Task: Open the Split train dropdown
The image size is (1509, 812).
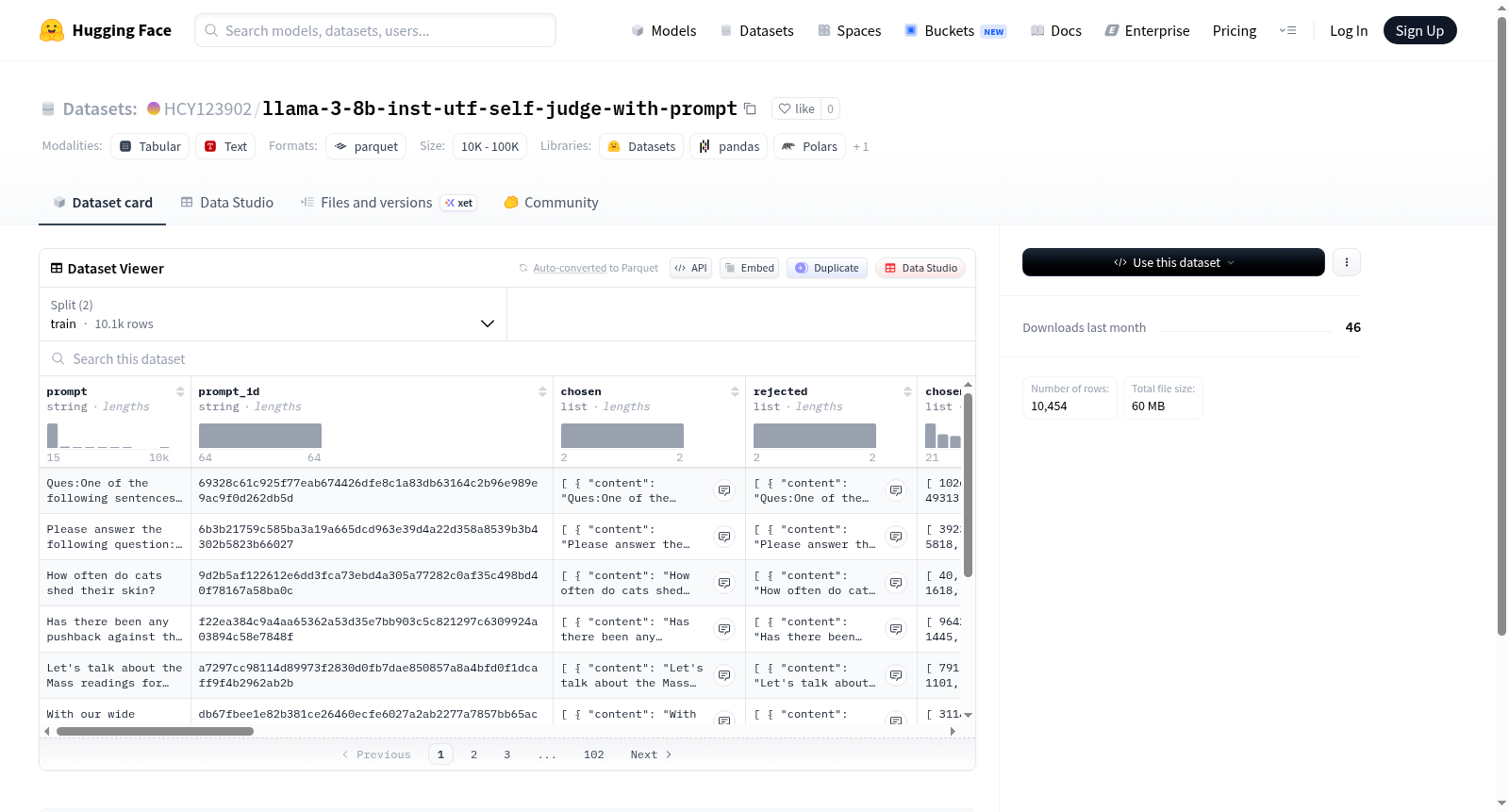Action: pyautogui.click(x=273, y=314)
